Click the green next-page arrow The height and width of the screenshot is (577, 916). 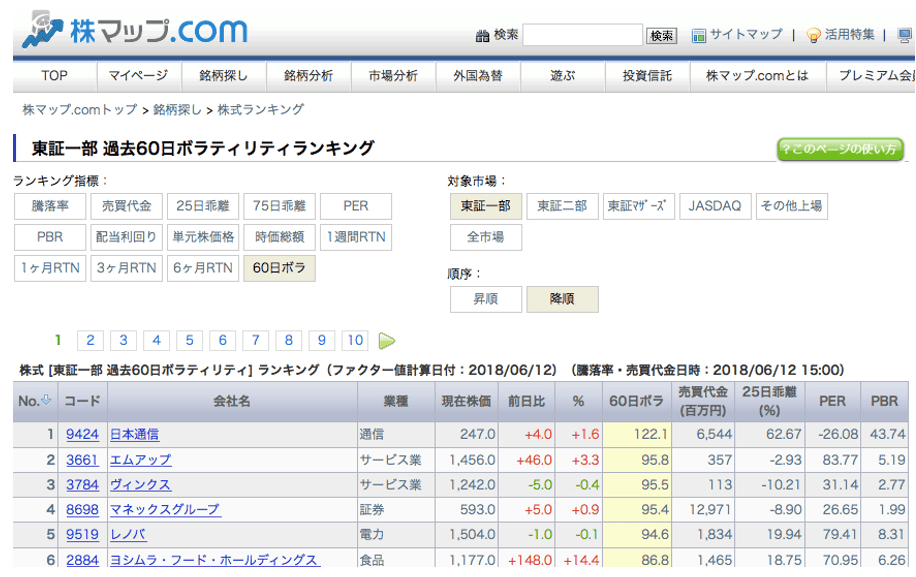[387, 341]
